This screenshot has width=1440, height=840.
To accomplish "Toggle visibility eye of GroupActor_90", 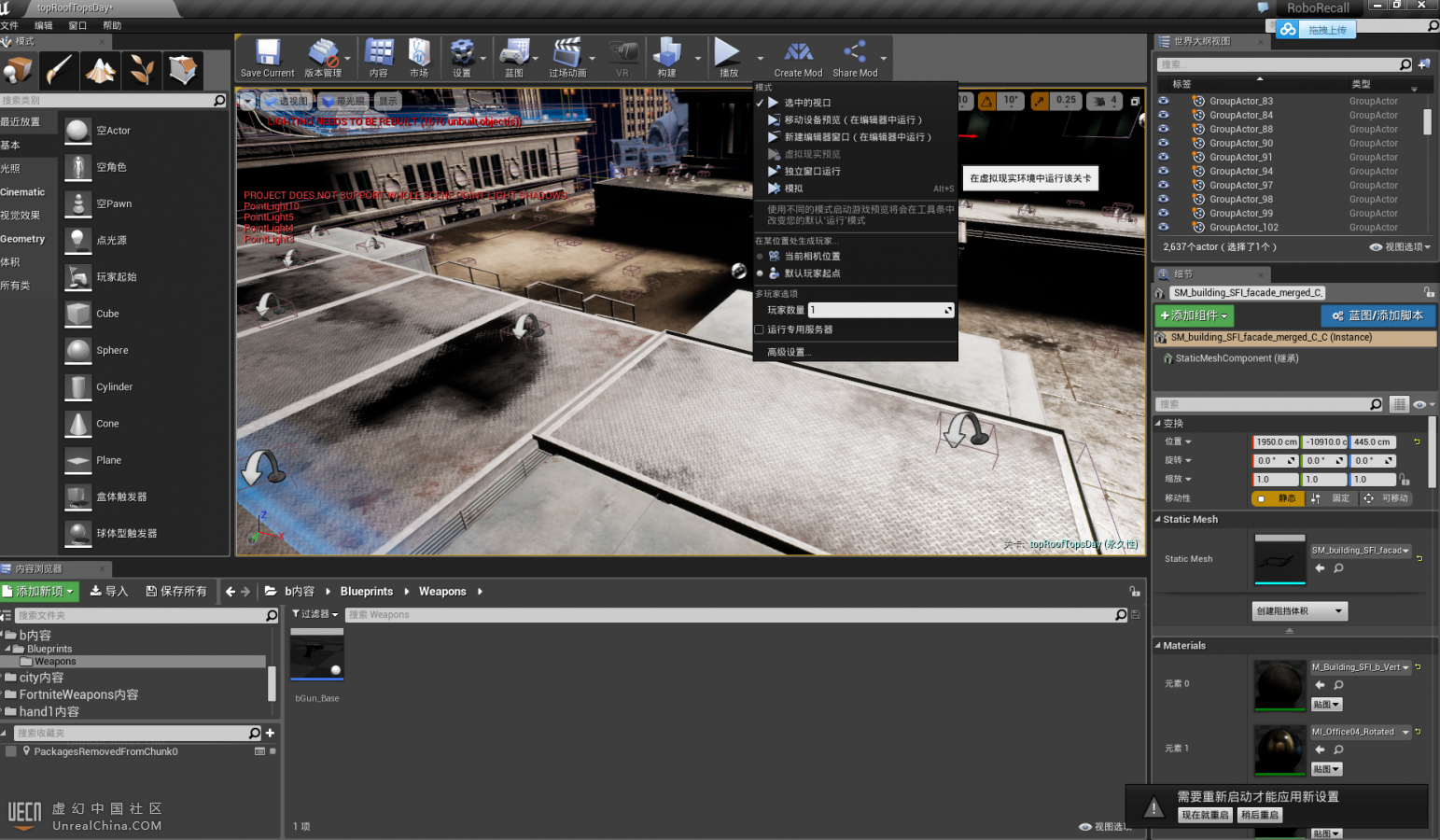I will pyautogui.click(x=1163, y=143).
